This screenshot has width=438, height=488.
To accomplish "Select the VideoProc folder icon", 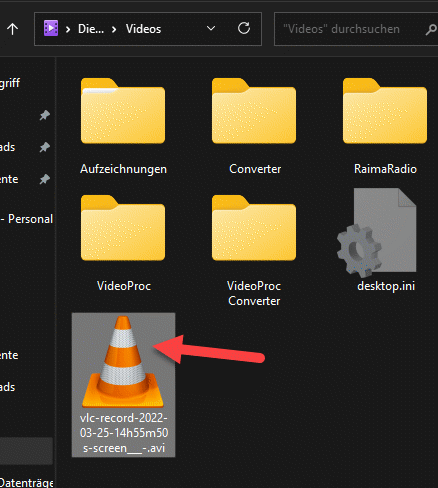I will pyautogui.click(x=123, y=228).
